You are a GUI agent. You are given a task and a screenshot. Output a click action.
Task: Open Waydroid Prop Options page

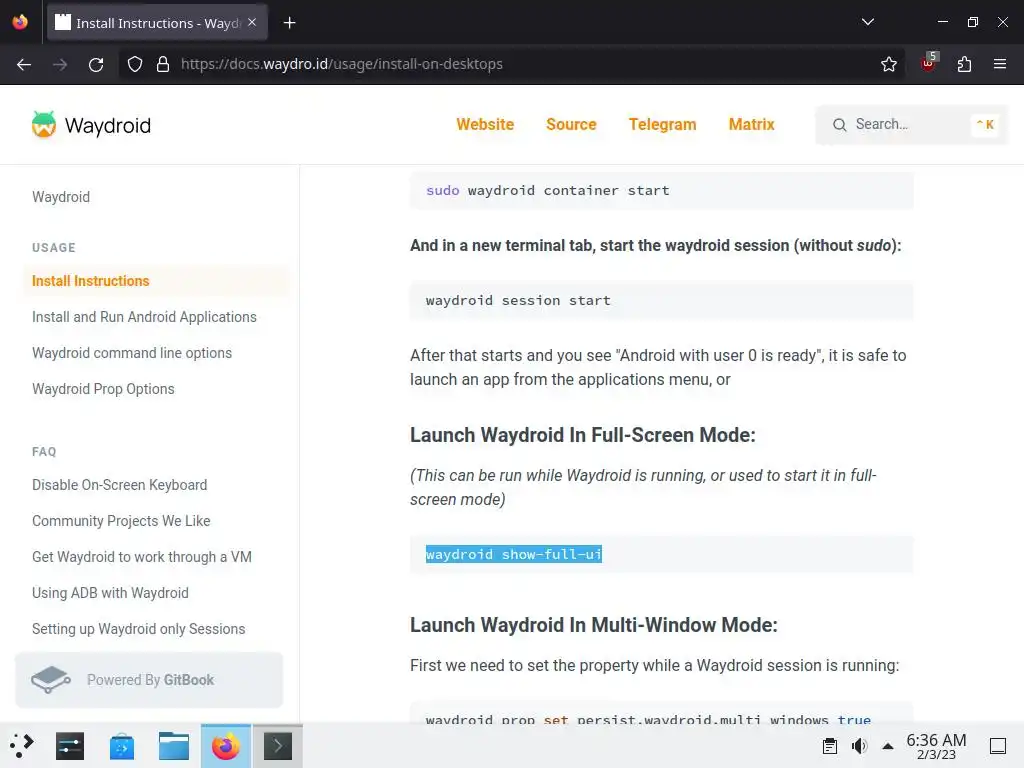pos(103,389)
